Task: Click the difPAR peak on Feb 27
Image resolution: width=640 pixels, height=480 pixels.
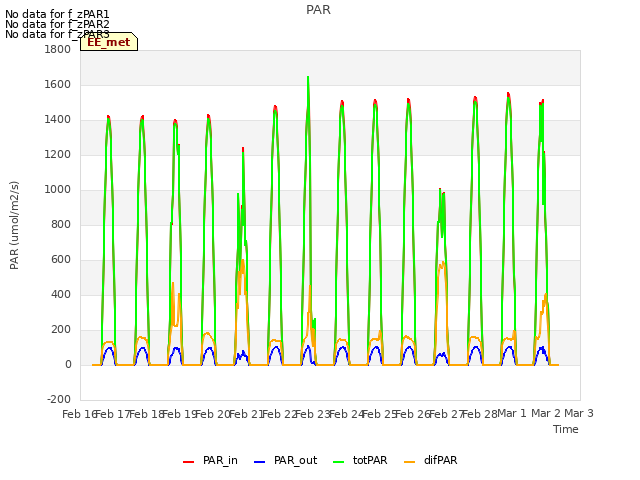Action: (x=443, y=262)
